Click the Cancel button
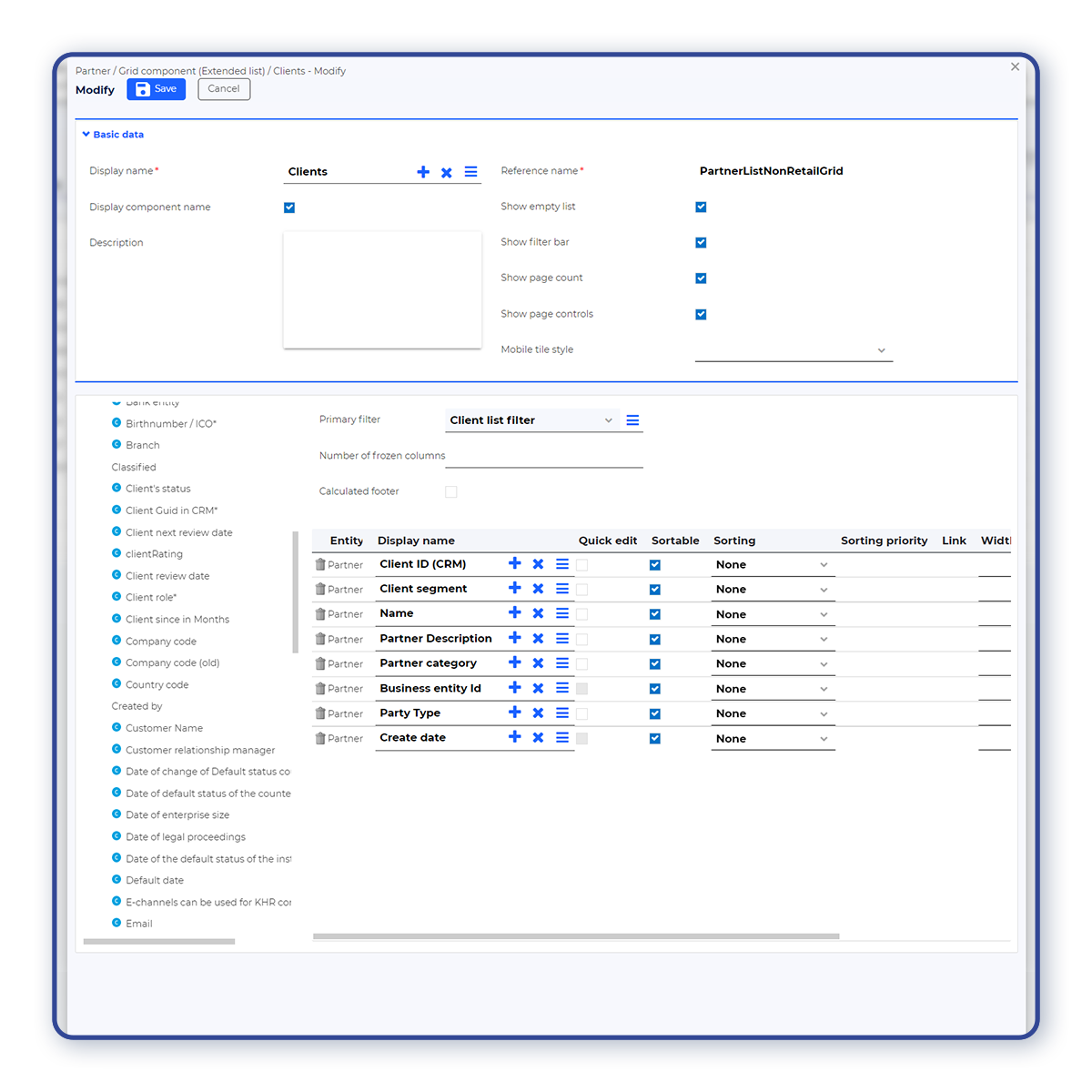The image size is (1092, 1092). pos(224,89)
